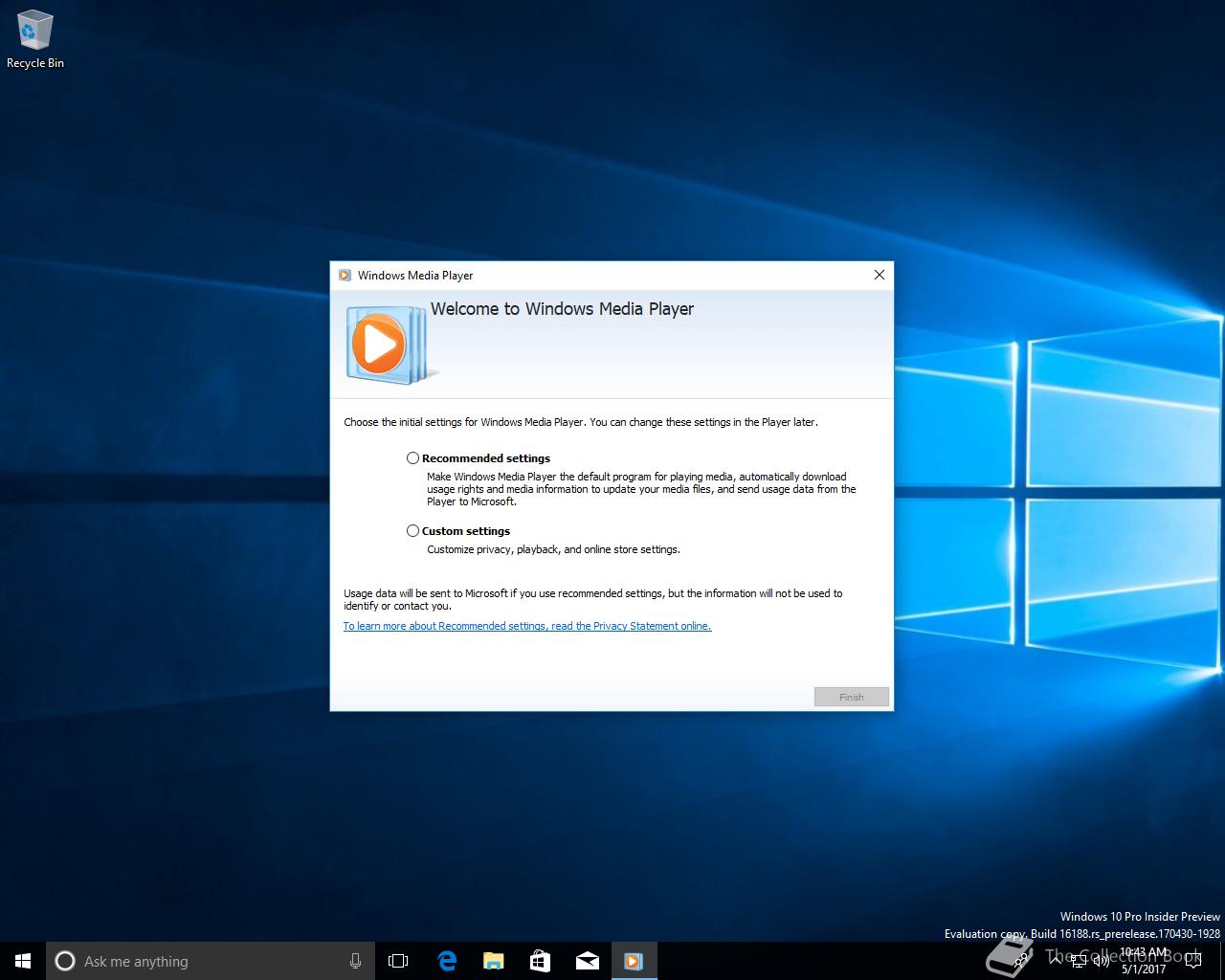The height and width of the screenshot is (980, 1225).
Task: Open the Privacy Statement online link
Action: pos(526,626)
